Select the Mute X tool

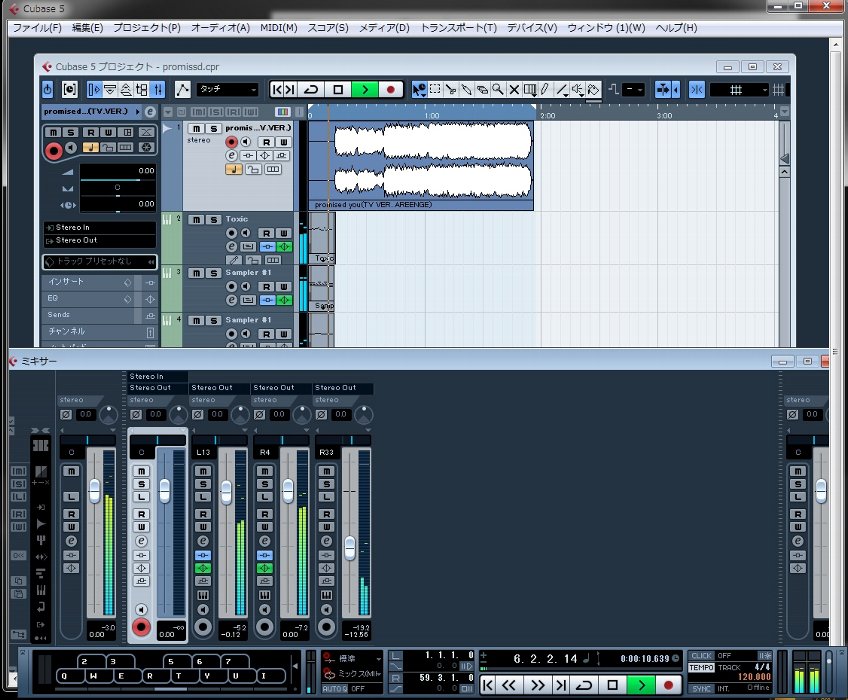514,89
